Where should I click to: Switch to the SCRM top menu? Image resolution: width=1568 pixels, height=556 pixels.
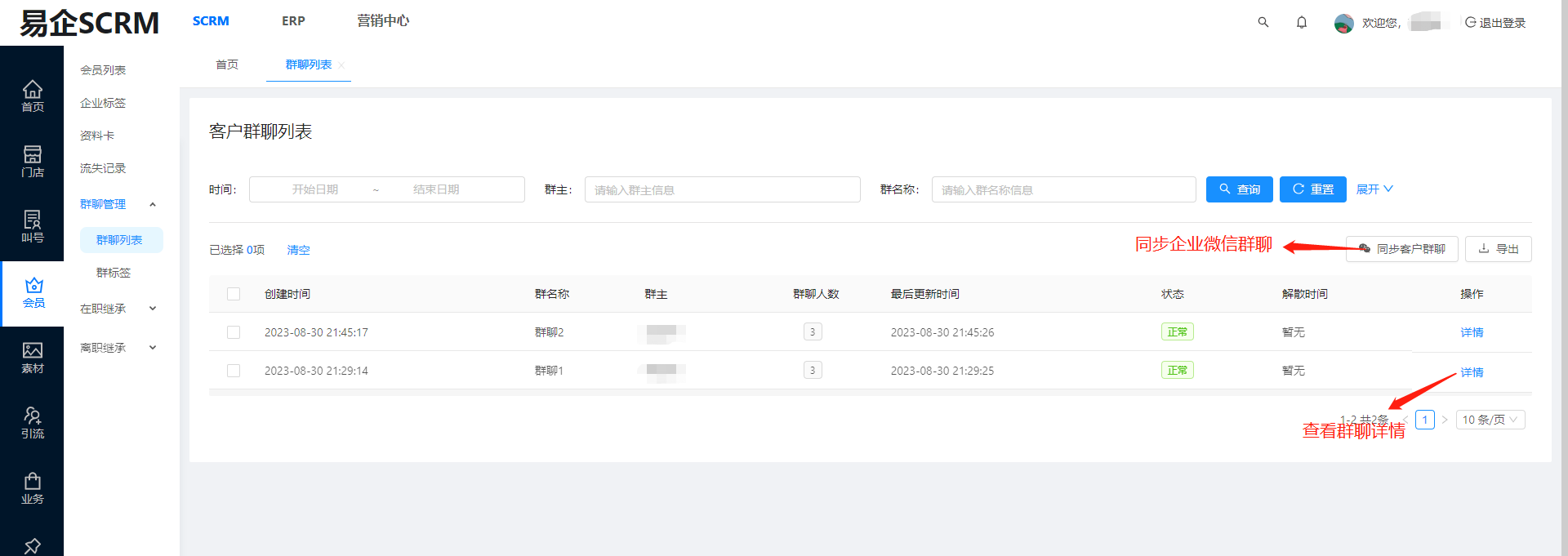211,21
